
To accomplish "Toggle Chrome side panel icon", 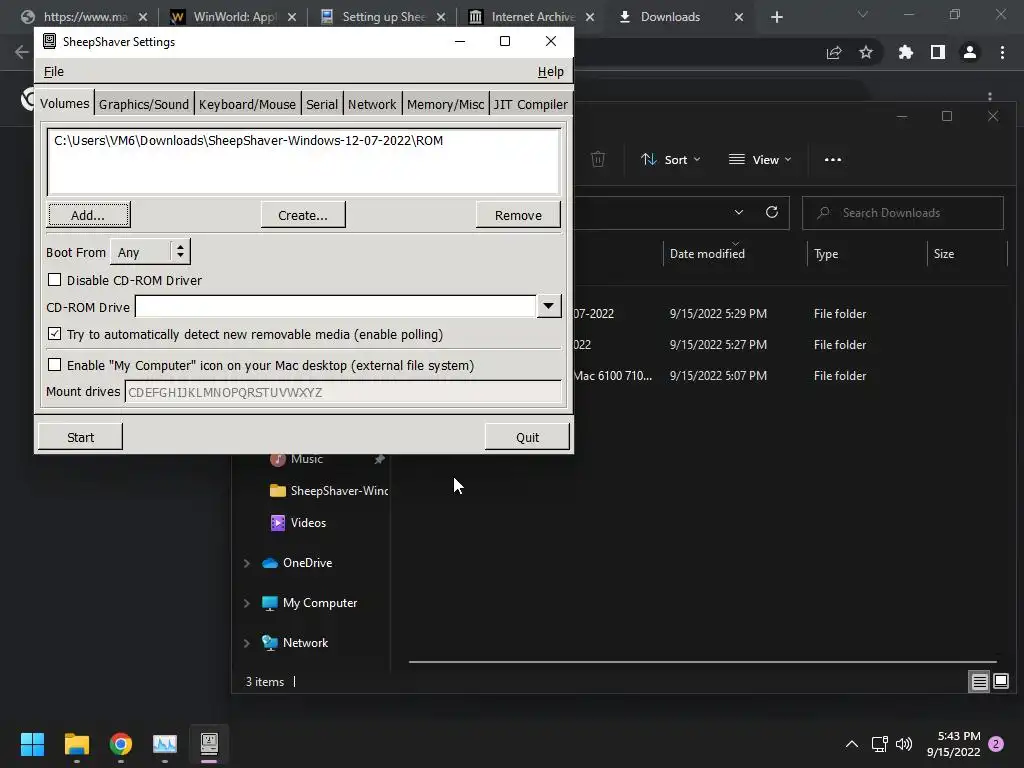I will click(938, 52).
